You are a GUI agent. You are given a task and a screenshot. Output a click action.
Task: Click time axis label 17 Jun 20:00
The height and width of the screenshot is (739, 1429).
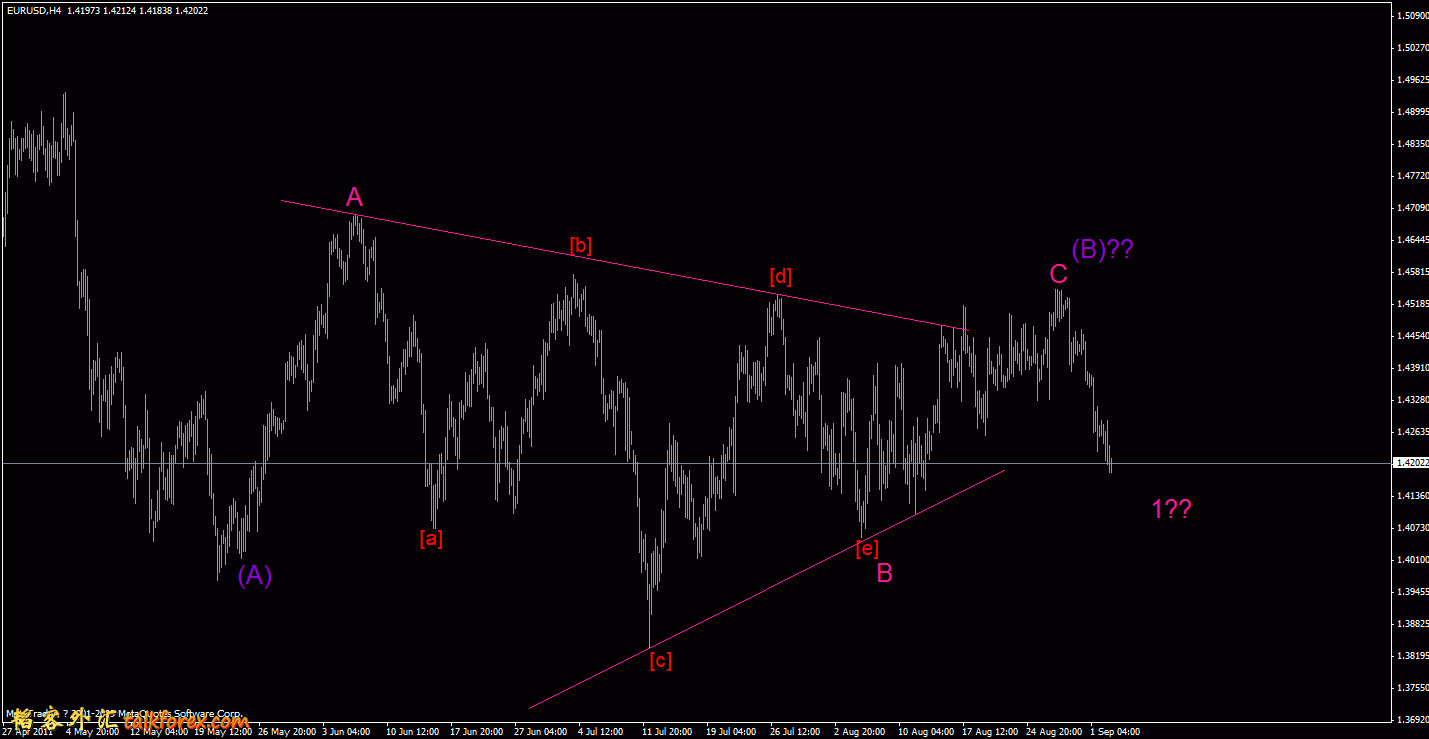(477, 732)
